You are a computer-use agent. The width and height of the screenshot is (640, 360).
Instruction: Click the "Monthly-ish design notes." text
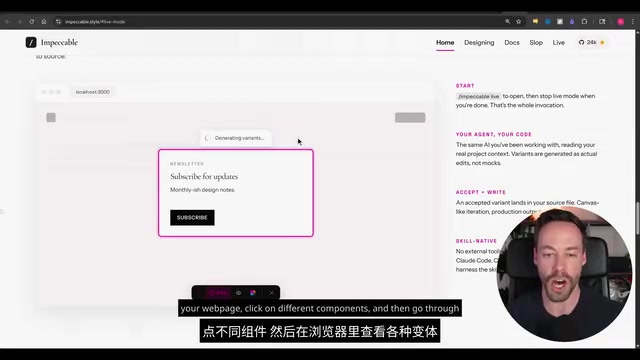click(x=202, y=190)
